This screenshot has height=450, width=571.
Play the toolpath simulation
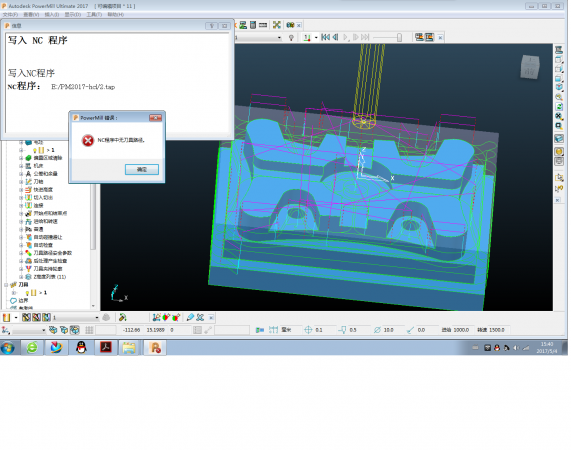coord(346,37)
